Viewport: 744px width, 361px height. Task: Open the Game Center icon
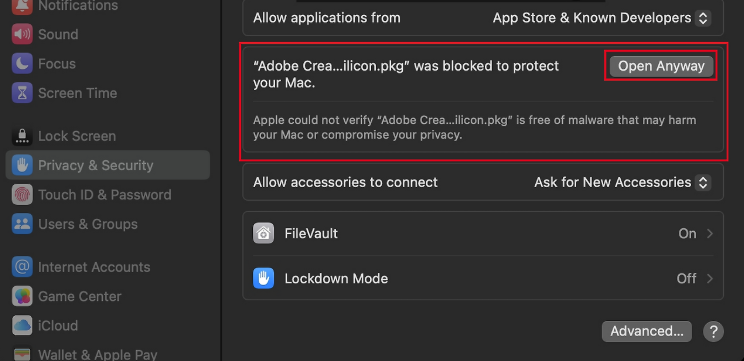coord(22,296)
